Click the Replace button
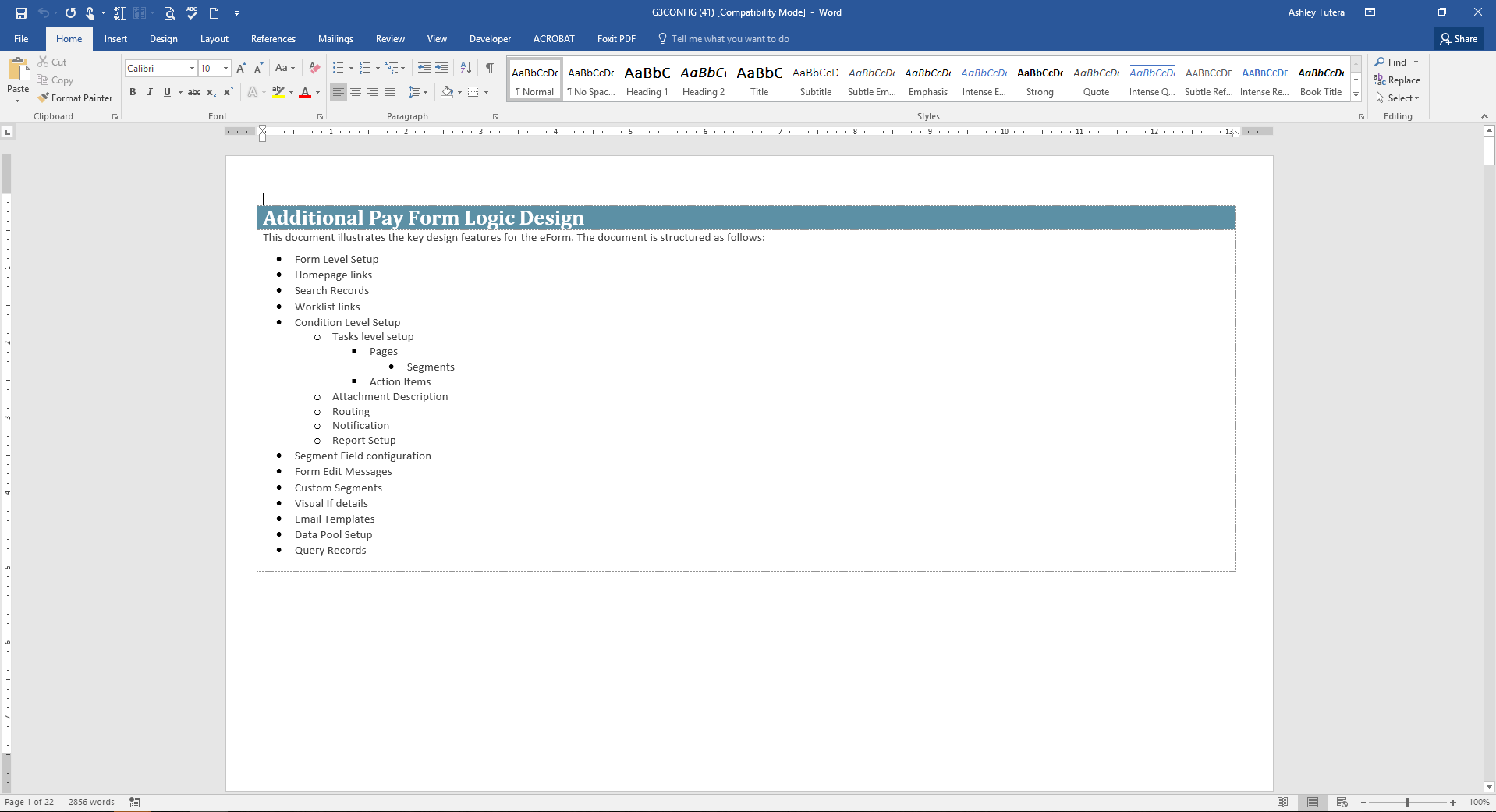Screen dimensions: 1496x812 [1397, 80]
